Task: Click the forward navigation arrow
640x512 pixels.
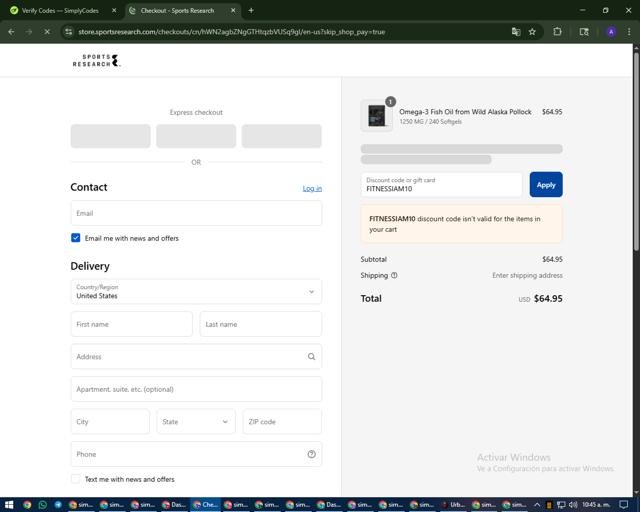Action: tap(29, 32)
